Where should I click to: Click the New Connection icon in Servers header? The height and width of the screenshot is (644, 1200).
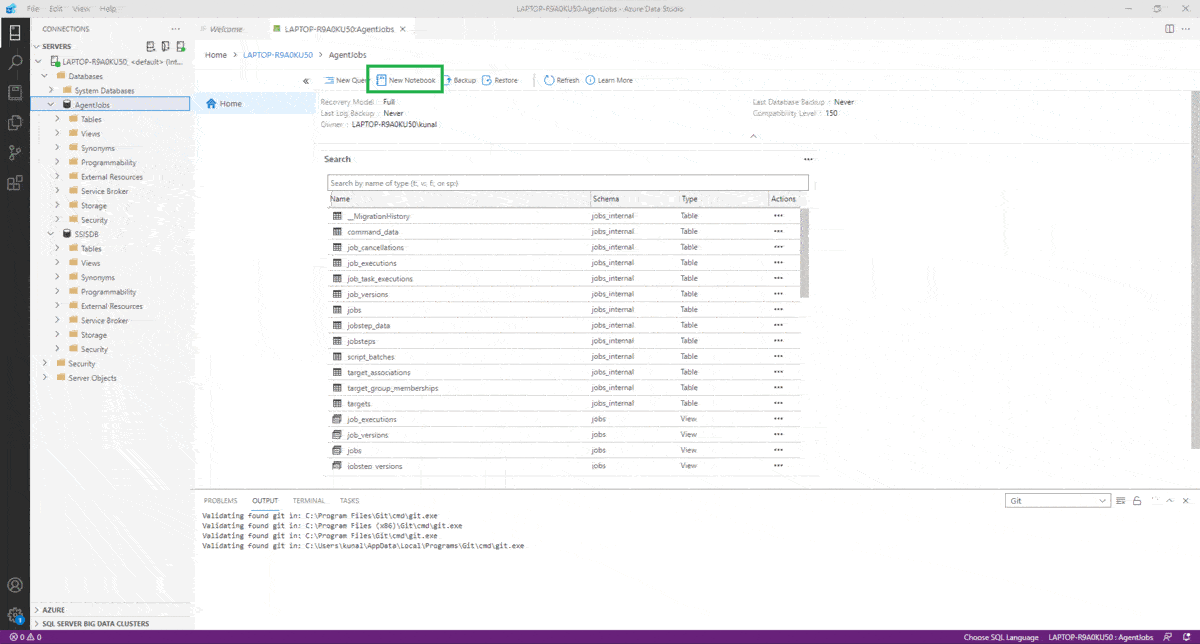[x=149, y=46]
